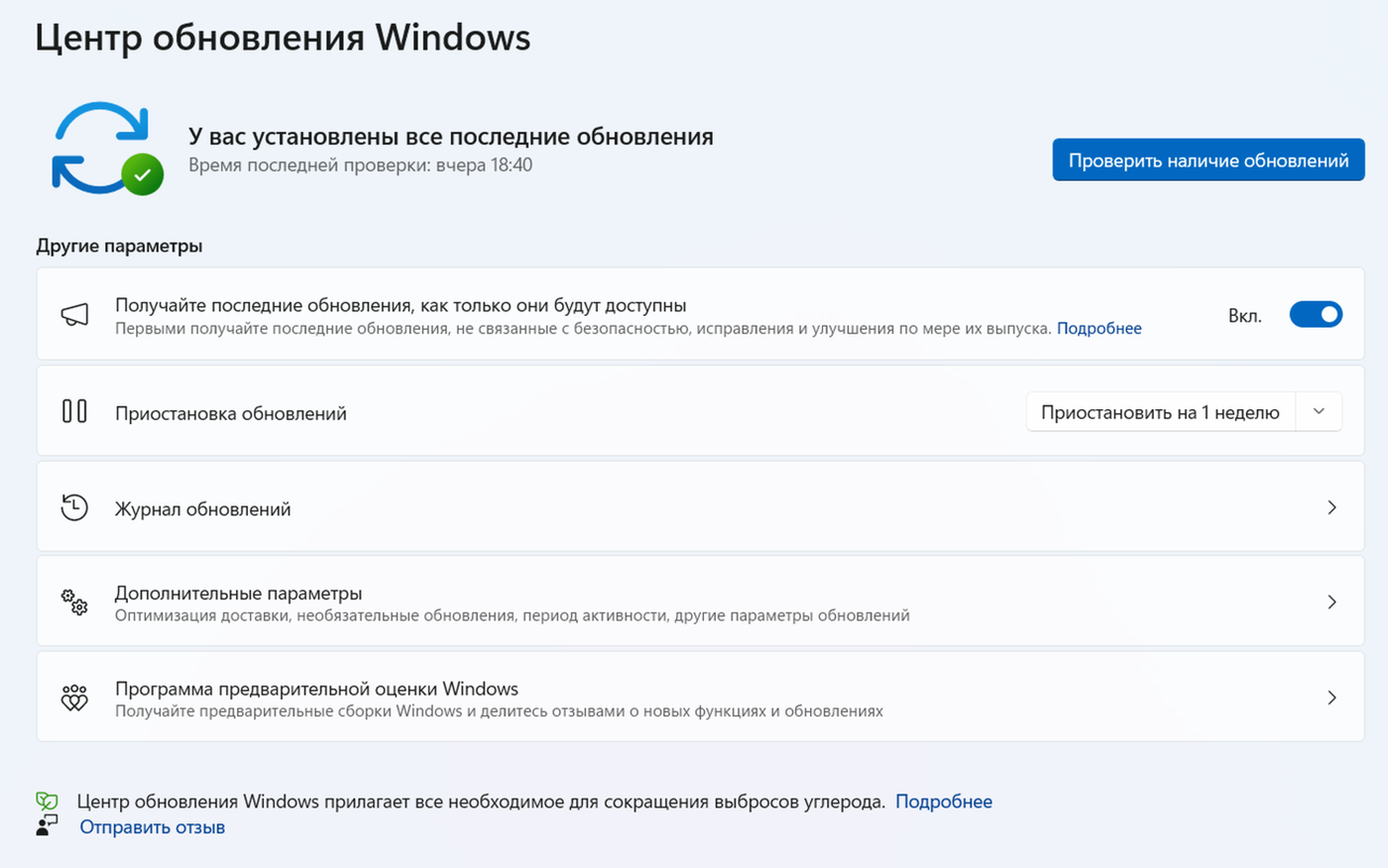
Task: Click the У вас установлены все последние обновления heading
Action: (x=451, y=137)
